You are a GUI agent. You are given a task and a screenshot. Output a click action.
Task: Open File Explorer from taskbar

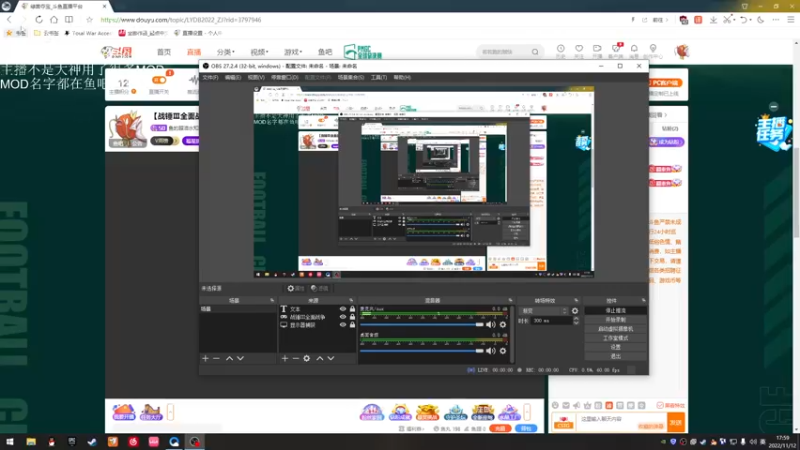pyautogui.click(x=31, y=442)
